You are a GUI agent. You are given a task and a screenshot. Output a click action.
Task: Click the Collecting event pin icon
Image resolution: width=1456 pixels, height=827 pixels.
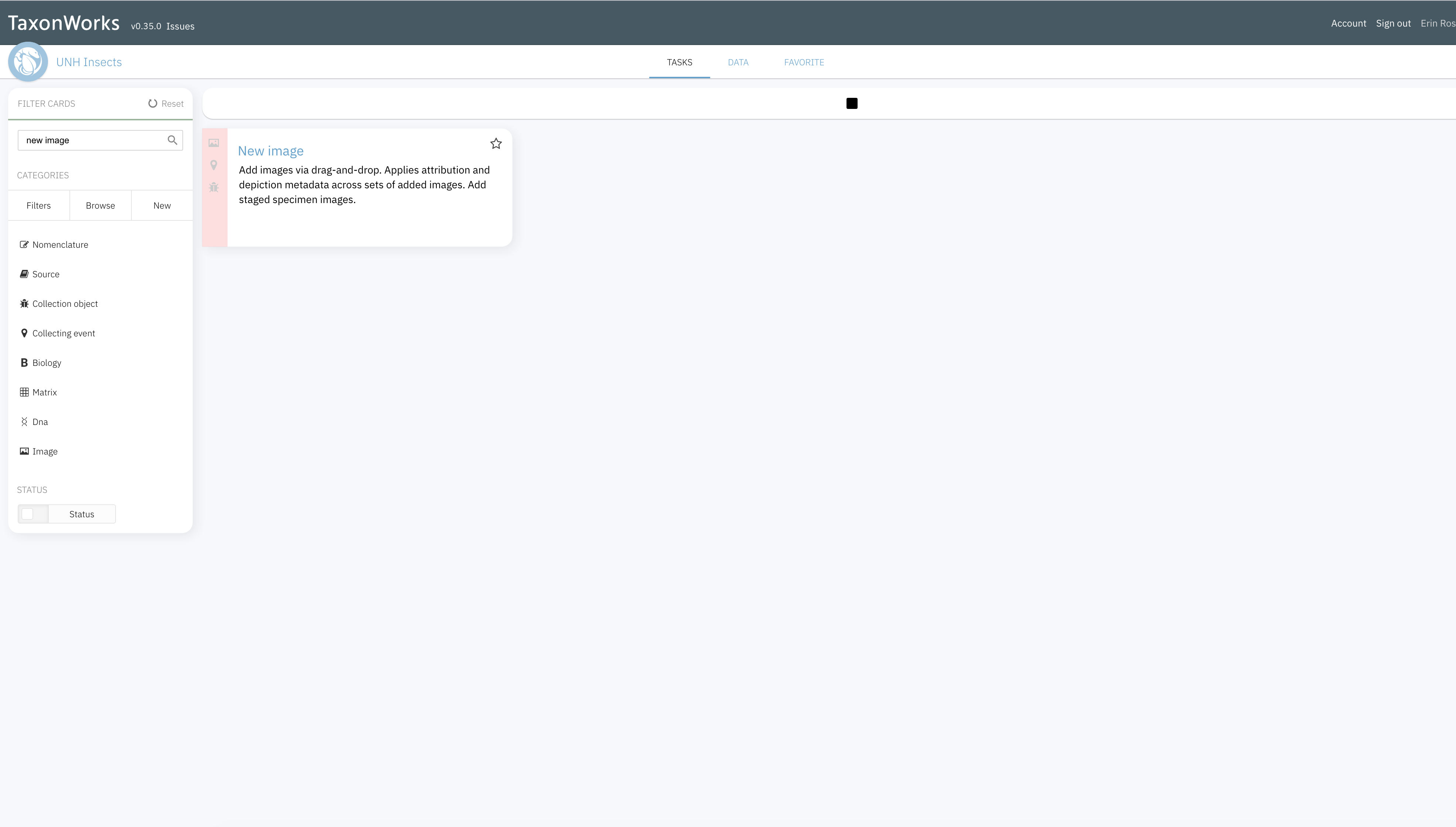coord(24,333)
